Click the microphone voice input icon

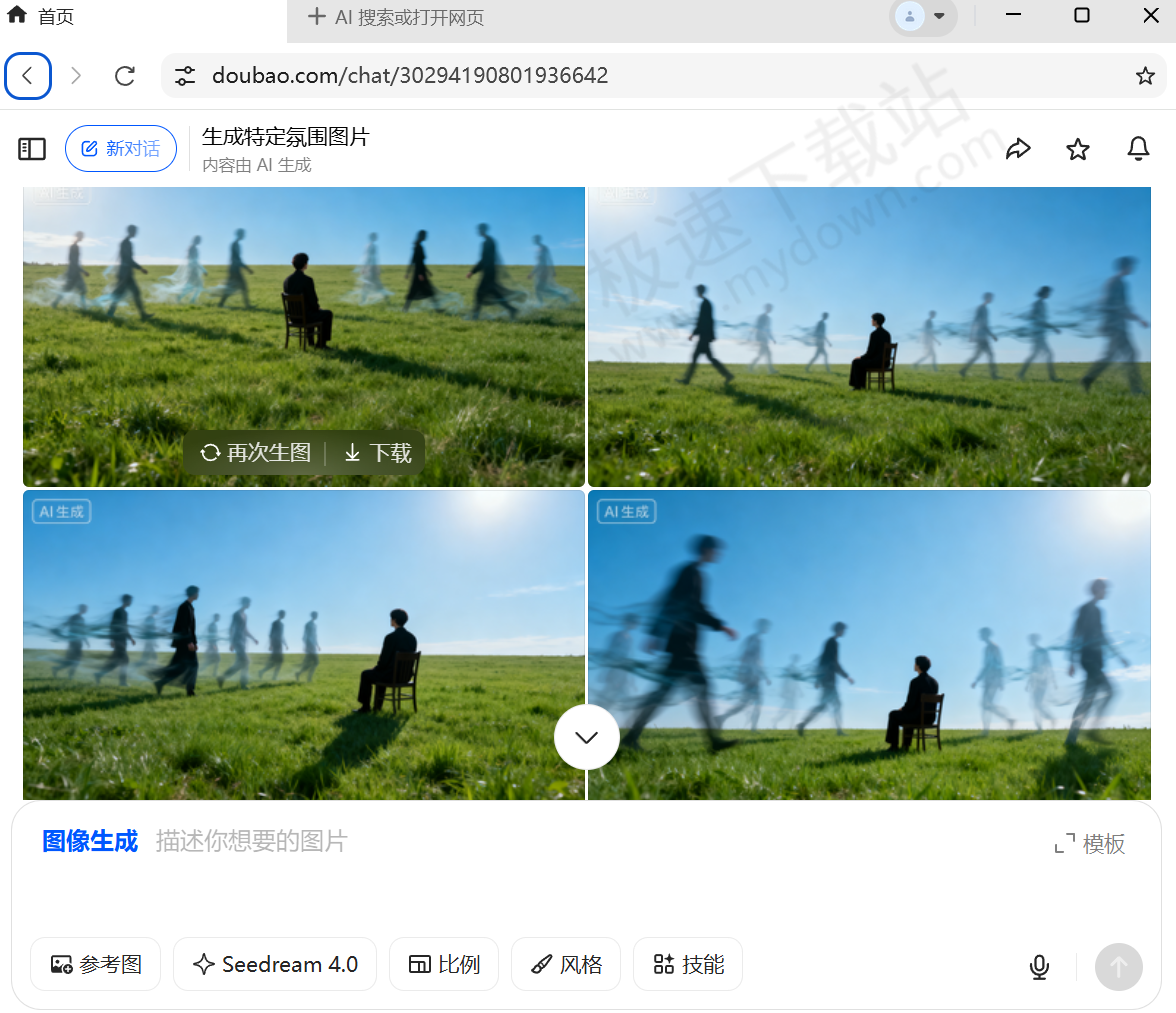tap(1039, 966)
